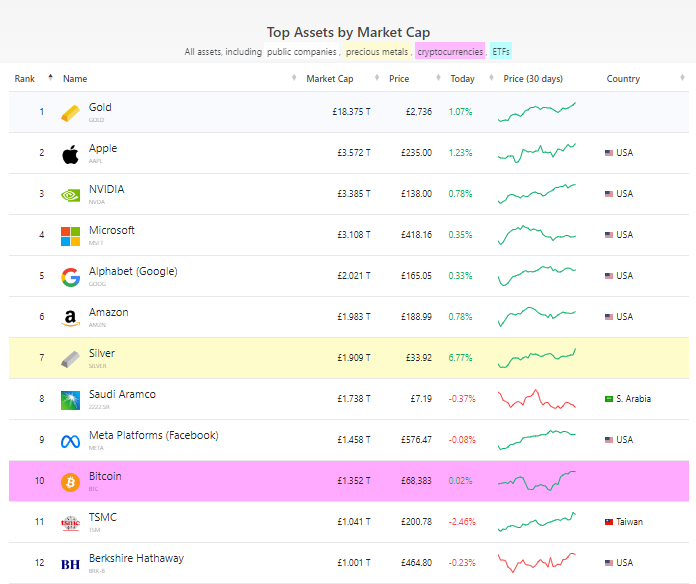Click the Gold bar icon
The image size is (696, 584).
[x=70, y=113]
